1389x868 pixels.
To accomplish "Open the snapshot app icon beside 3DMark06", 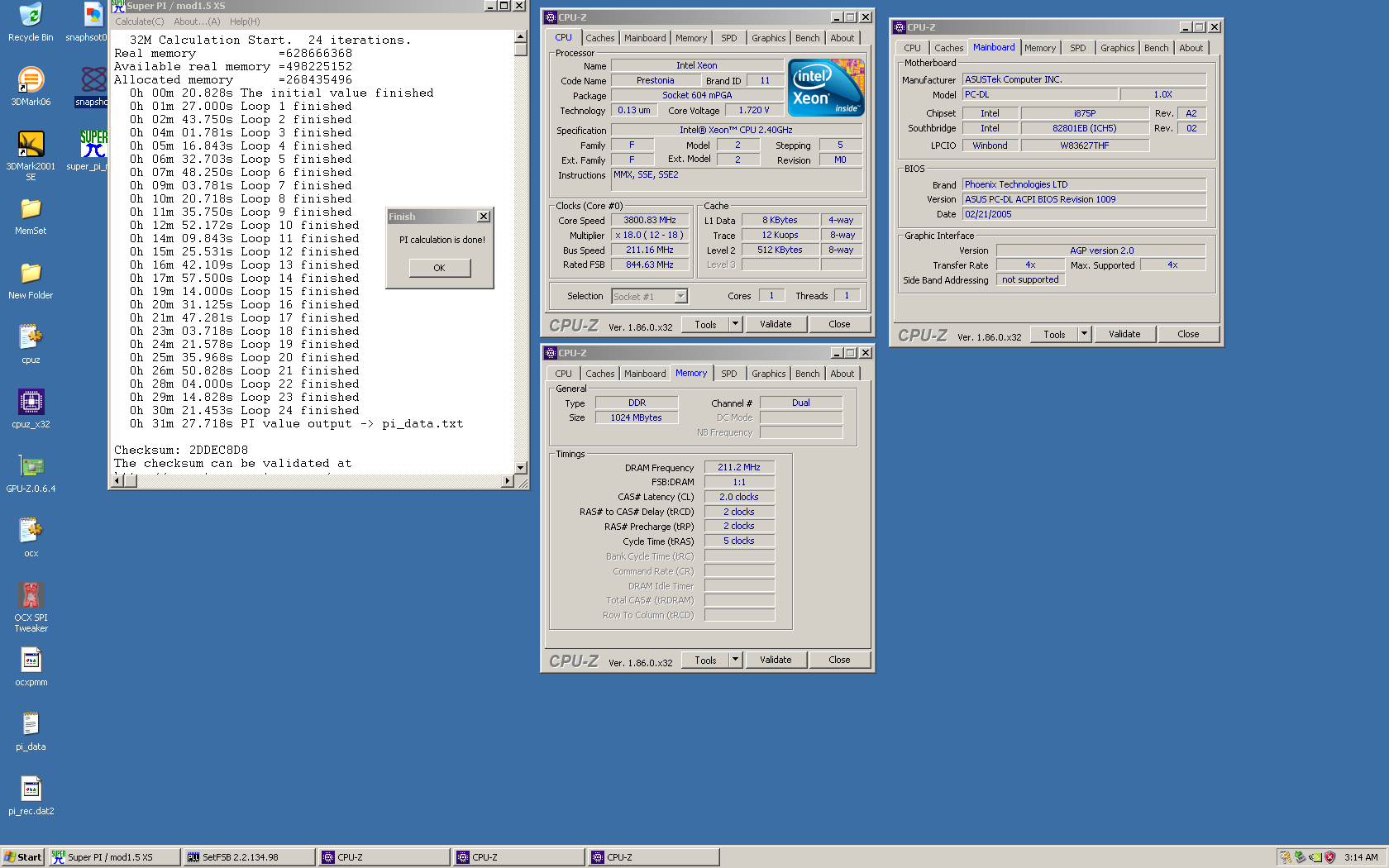I will click(93, 81).
